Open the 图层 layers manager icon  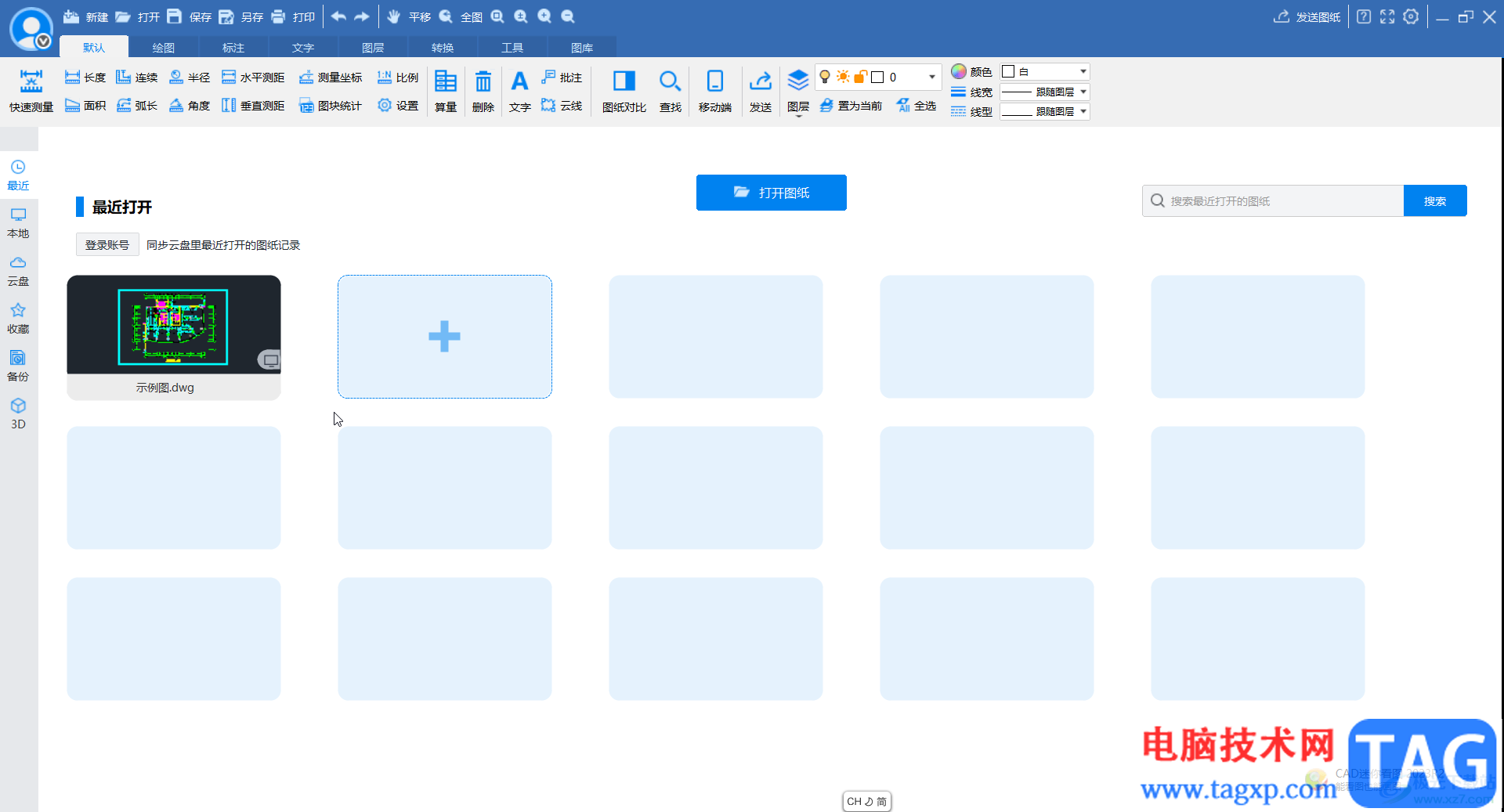click(x=798, y=91)
